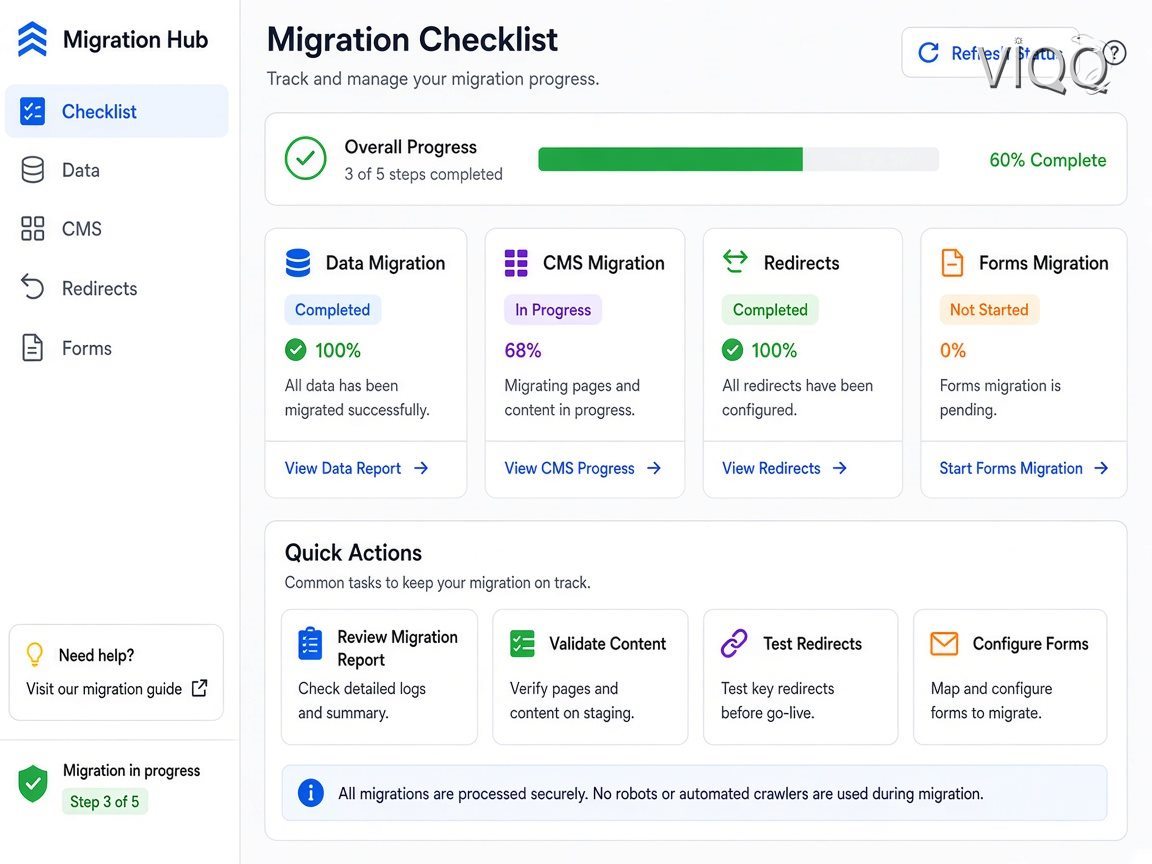Open the Checklist sidebar item
1152x864 pixels.
pos(117,112)
